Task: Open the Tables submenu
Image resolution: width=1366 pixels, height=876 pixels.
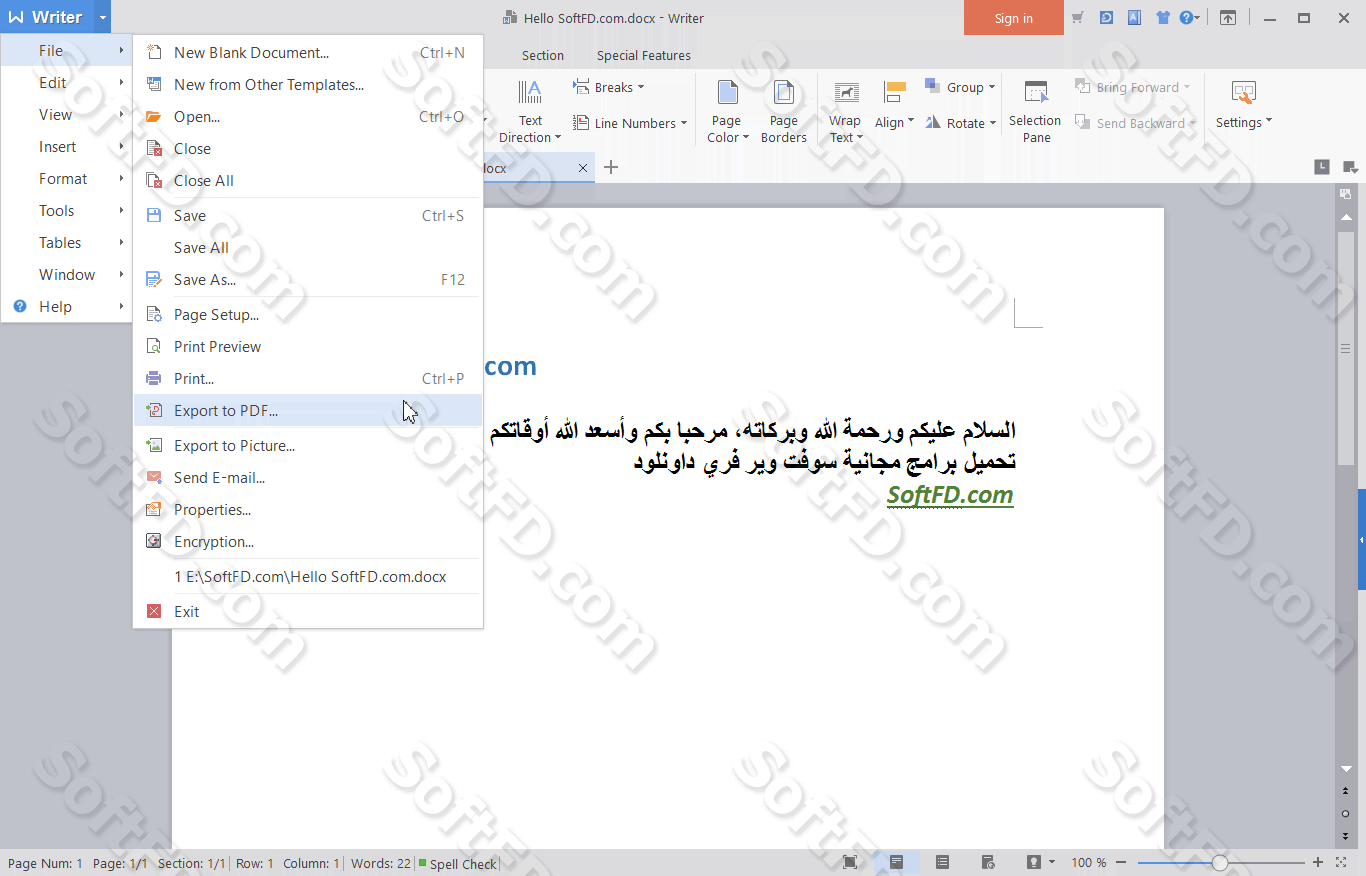Action: [x=66, y=243]
